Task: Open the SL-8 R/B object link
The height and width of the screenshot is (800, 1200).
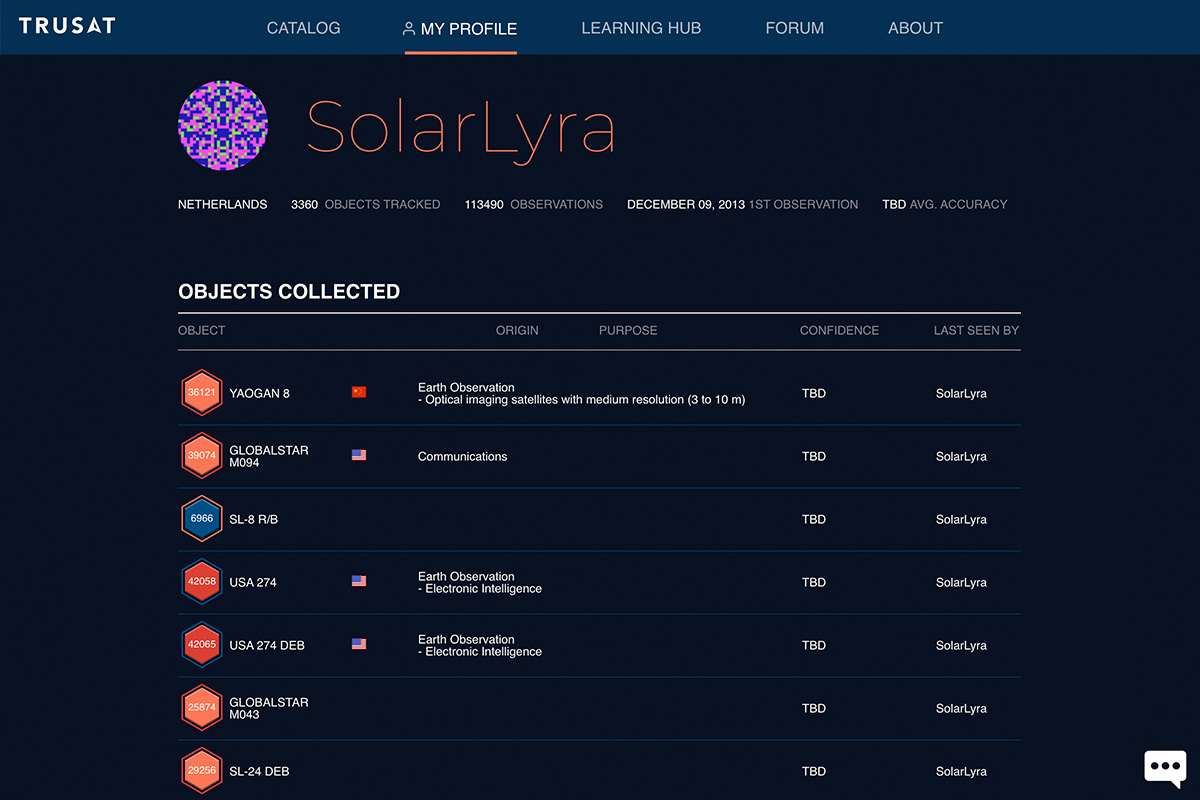Action: (x=254, y=520)
